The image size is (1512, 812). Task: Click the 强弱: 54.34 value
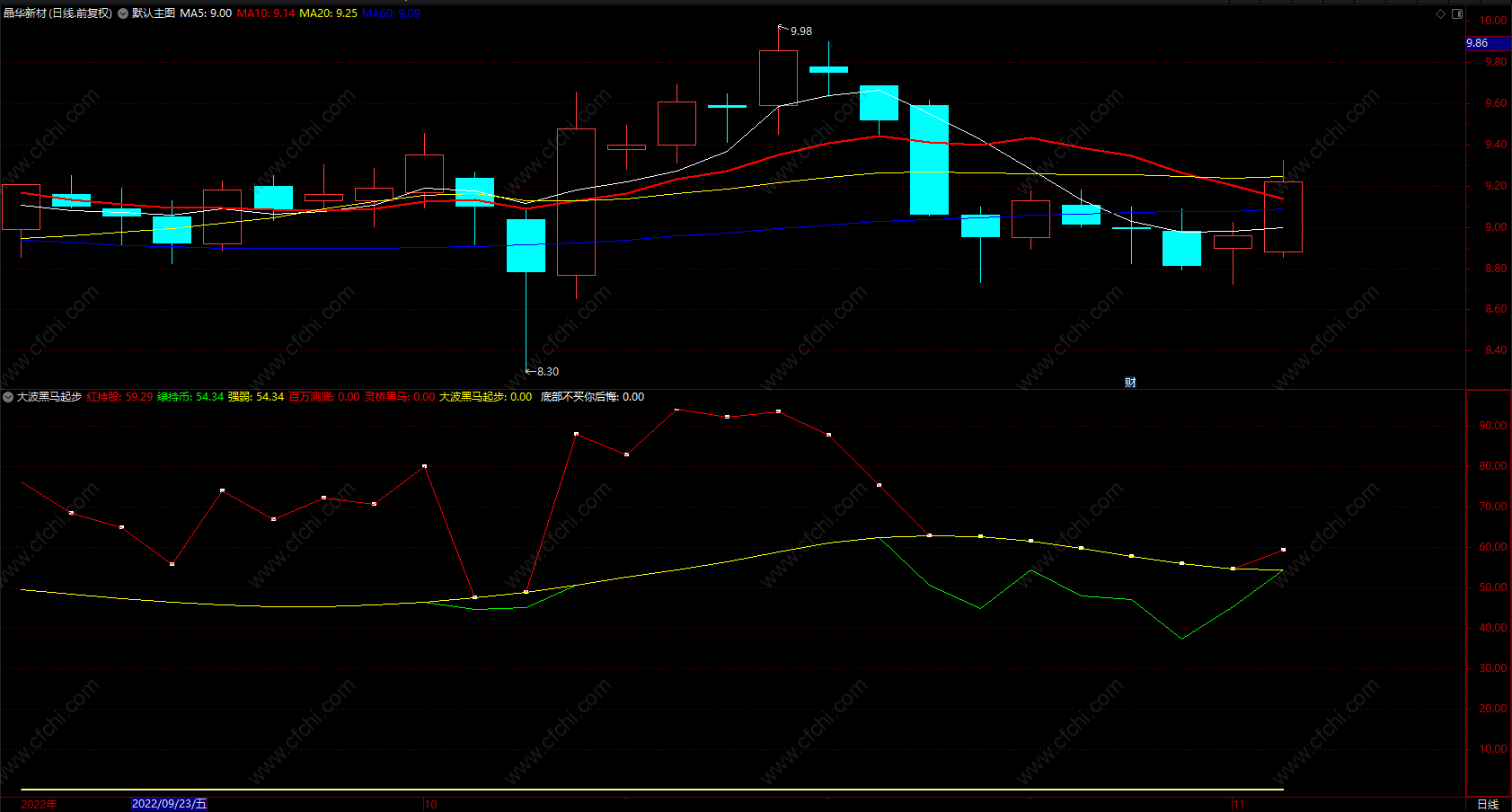[256, 397]
